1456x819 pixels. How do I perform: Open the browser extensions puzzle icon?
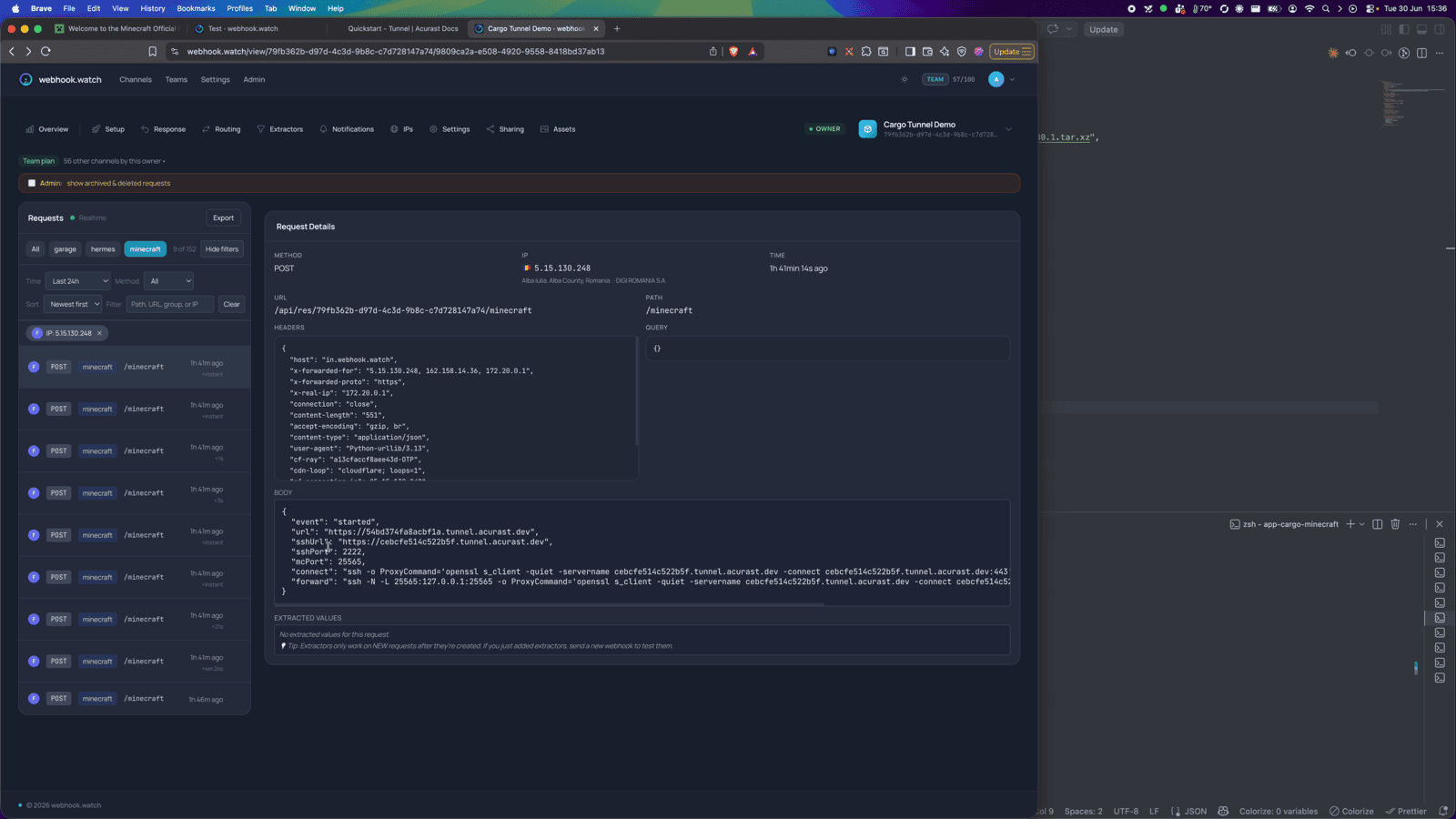[866, 52]
